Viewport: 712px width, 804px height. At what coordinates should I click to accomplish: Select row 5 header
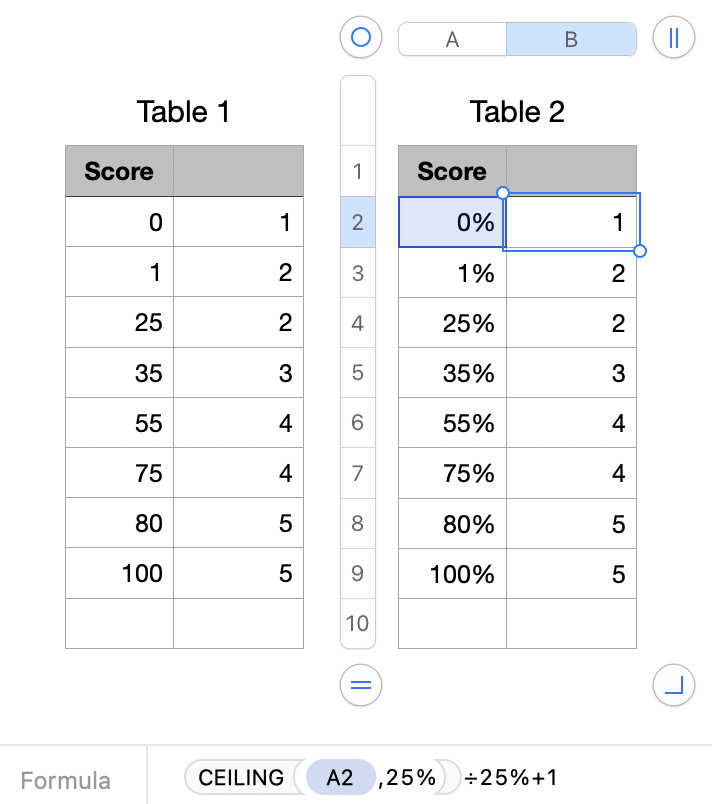click(x=358, y=373)
